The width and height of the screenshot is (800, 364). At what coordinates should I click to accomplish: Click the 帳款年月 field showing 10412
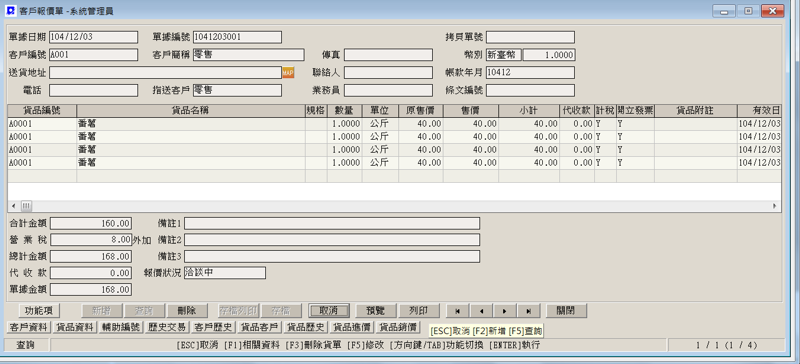point(530,72)
